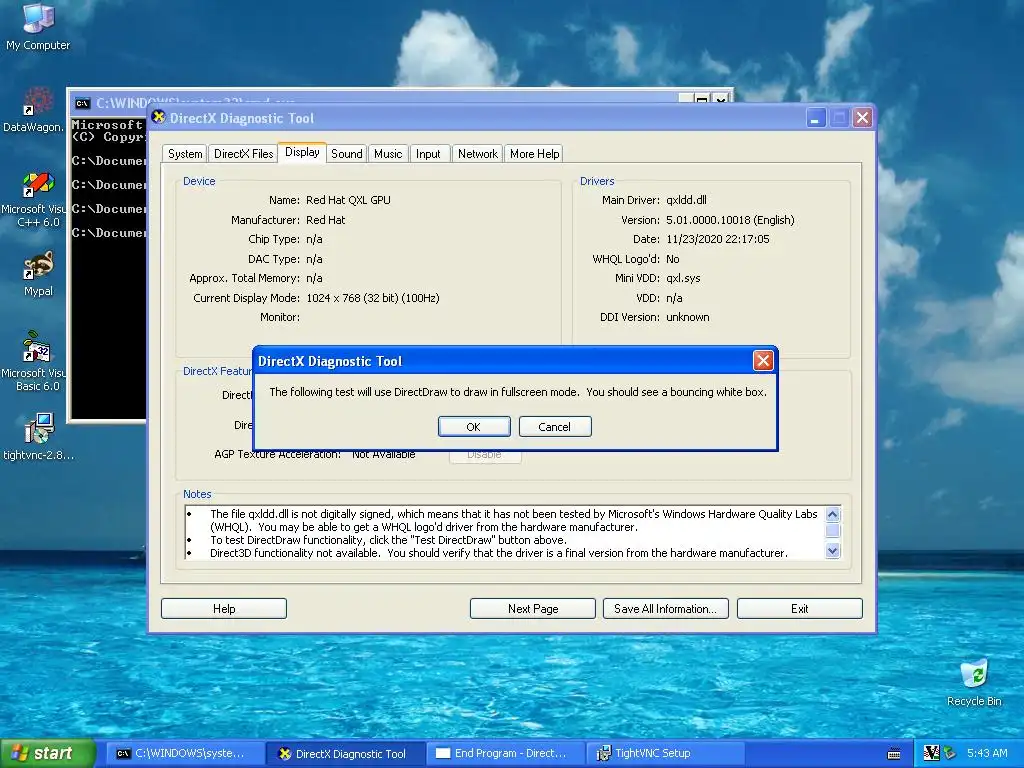Click the Direct3D functionality note line

coord(499,552)
